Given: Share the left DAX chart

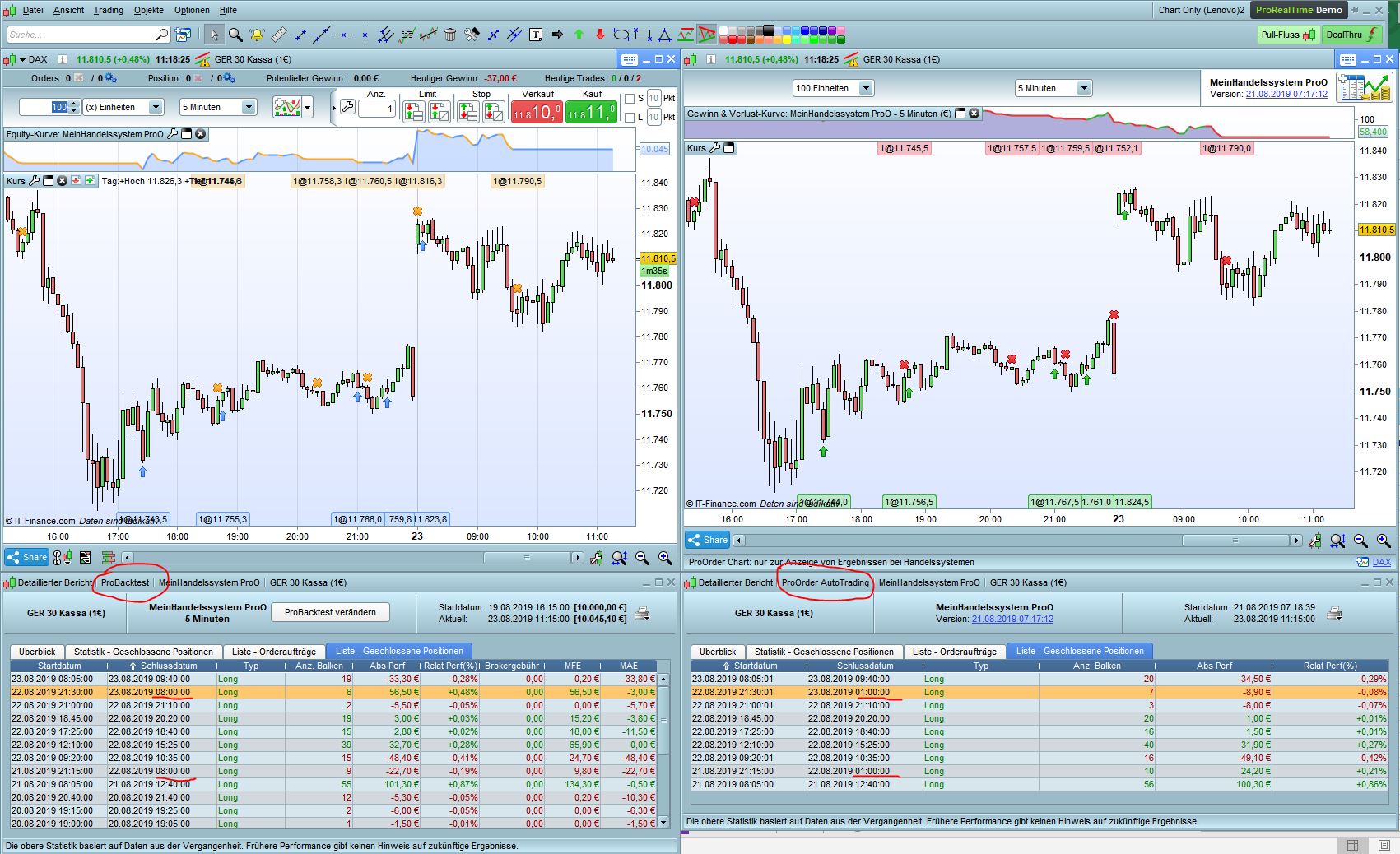Looking at the screenshot, I should 27,557.
